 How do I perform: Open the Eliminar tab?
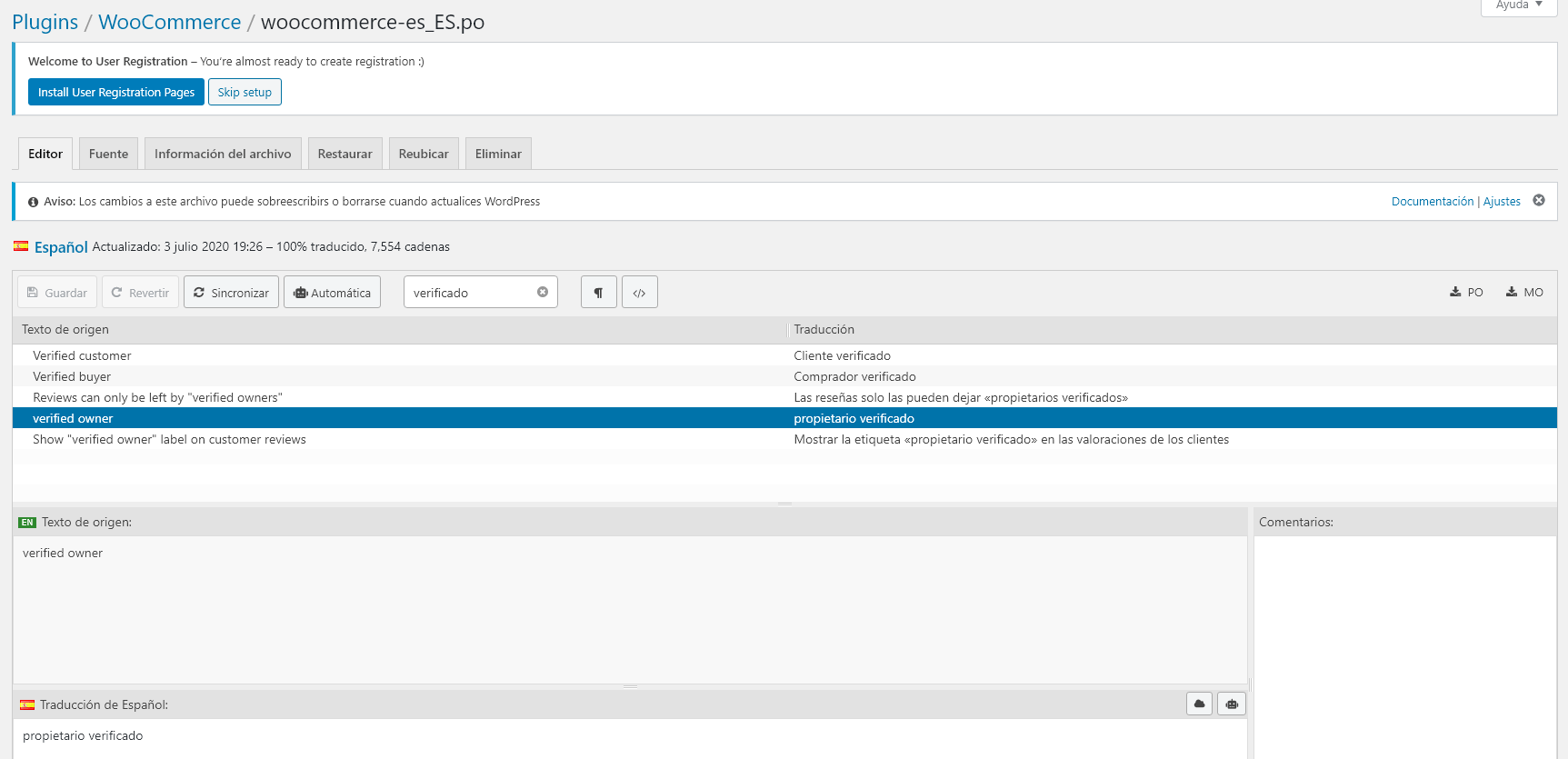point(498,154)
